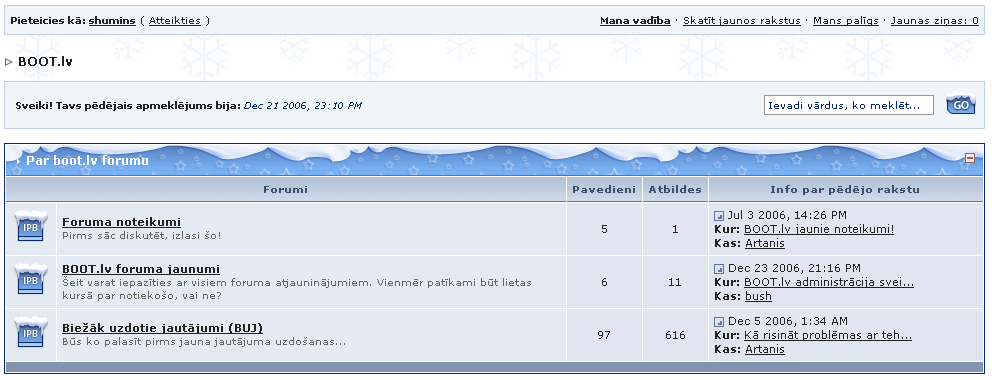Open the Biežāk uzdotie jautājumi (BUJ) forum
The image size is (992, 380).
tap(163, 328)
